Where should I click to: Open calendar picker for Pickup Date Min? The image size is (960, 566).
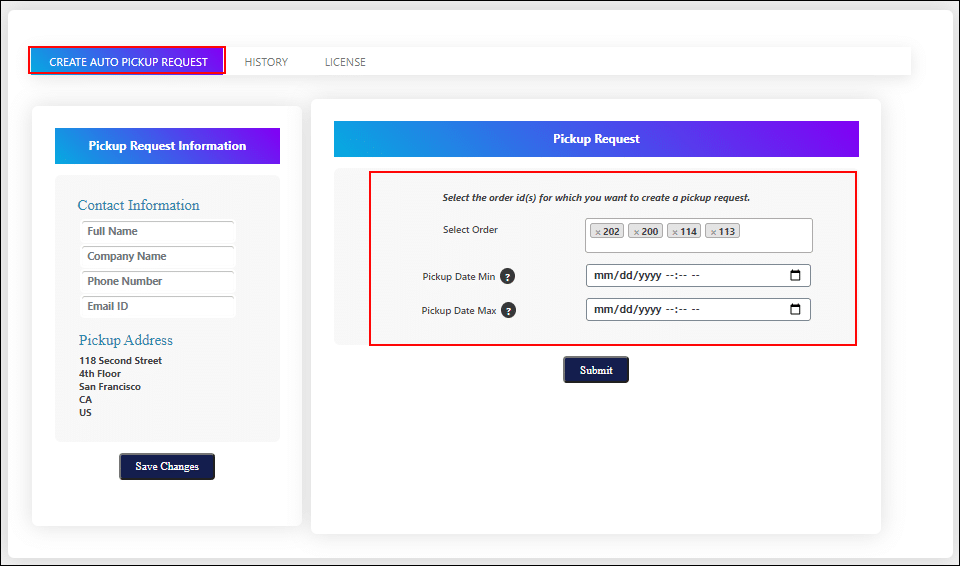(x=796, y=276)
